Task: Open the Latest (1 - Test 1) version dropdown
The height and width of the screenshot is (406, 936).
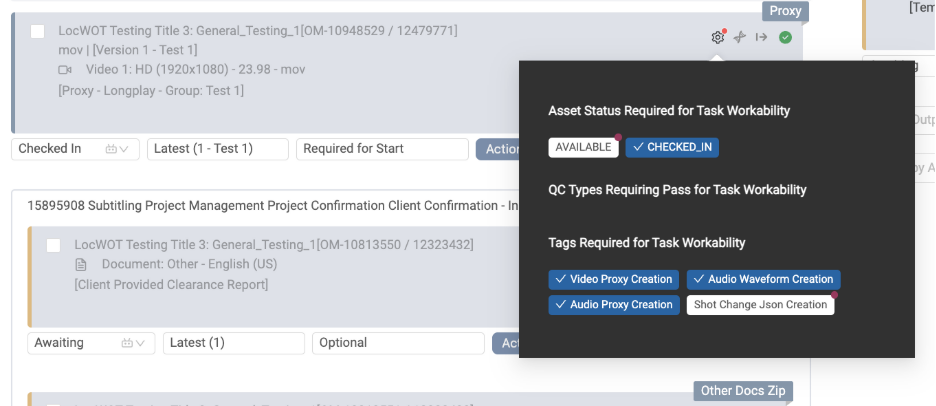Action: tap(218, 149)
